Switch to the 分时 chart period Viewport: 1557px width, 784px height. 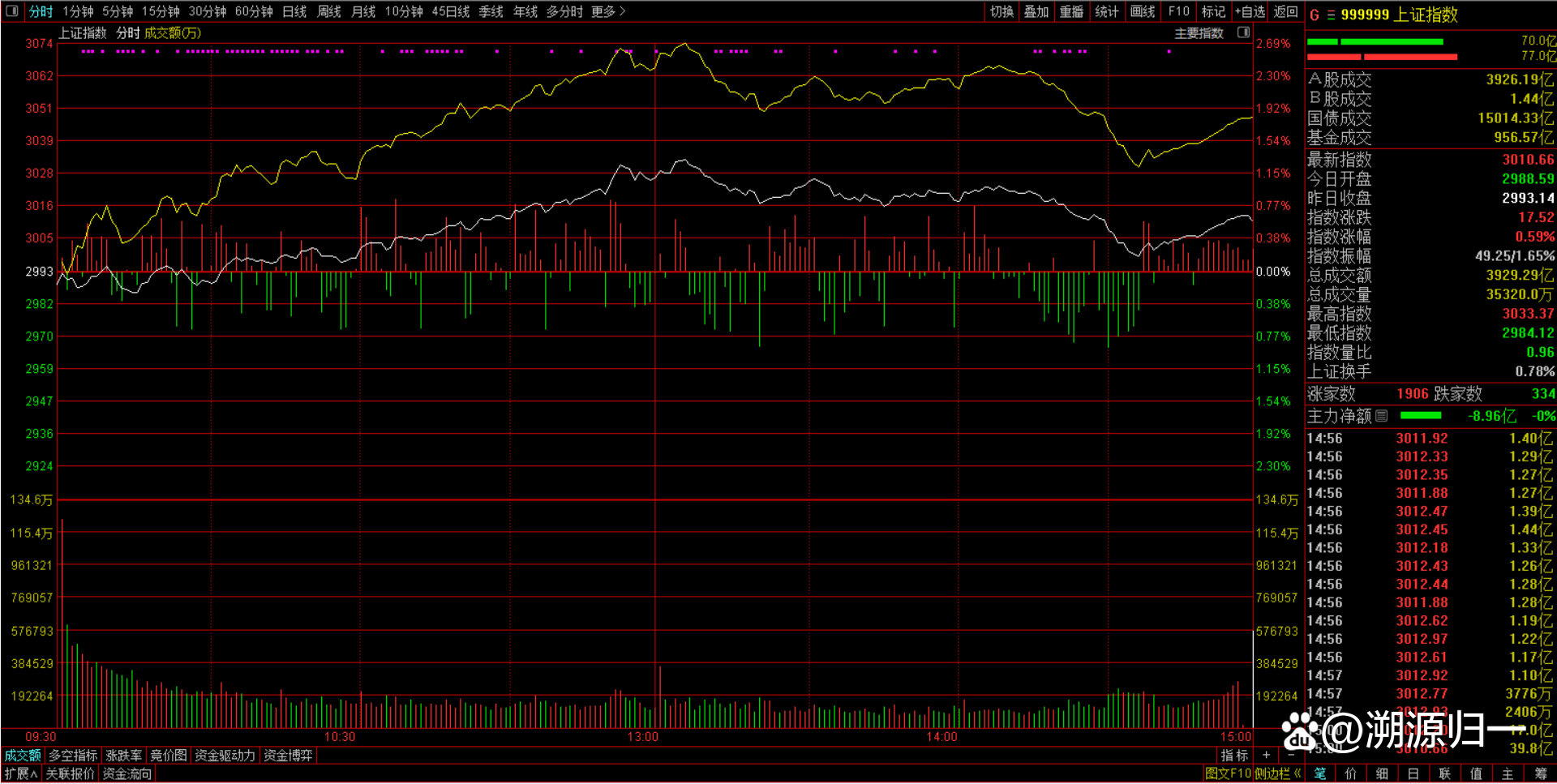[41, 11]
